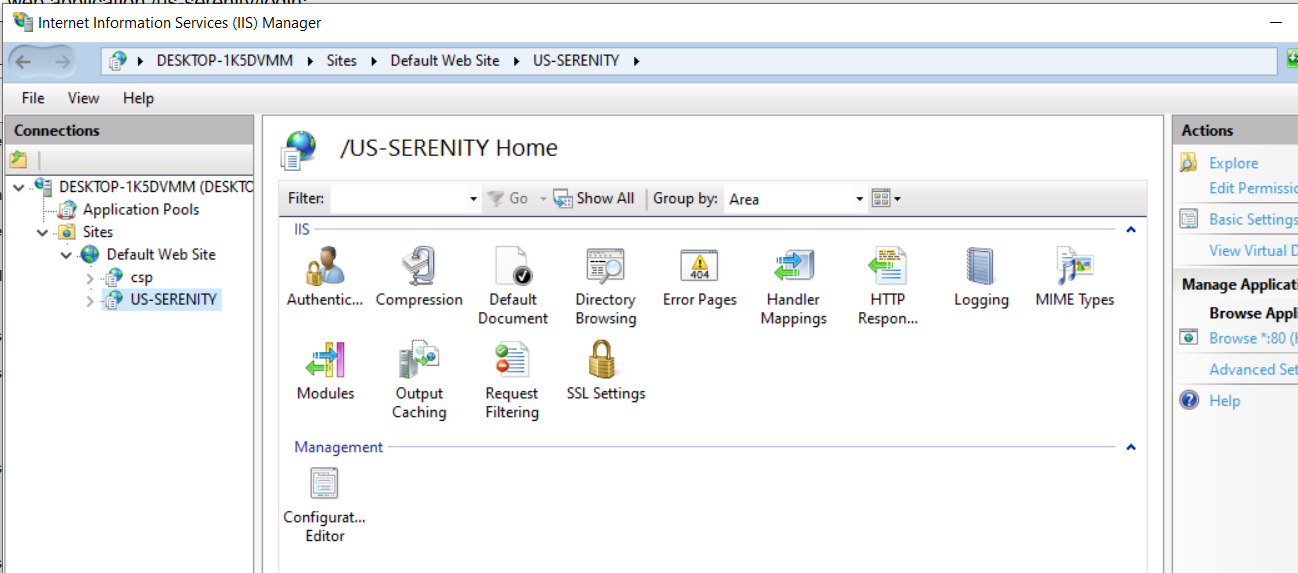Select US-SERENITY in Connections tree
1298x573 pixels.
click(x=174, y=299)
